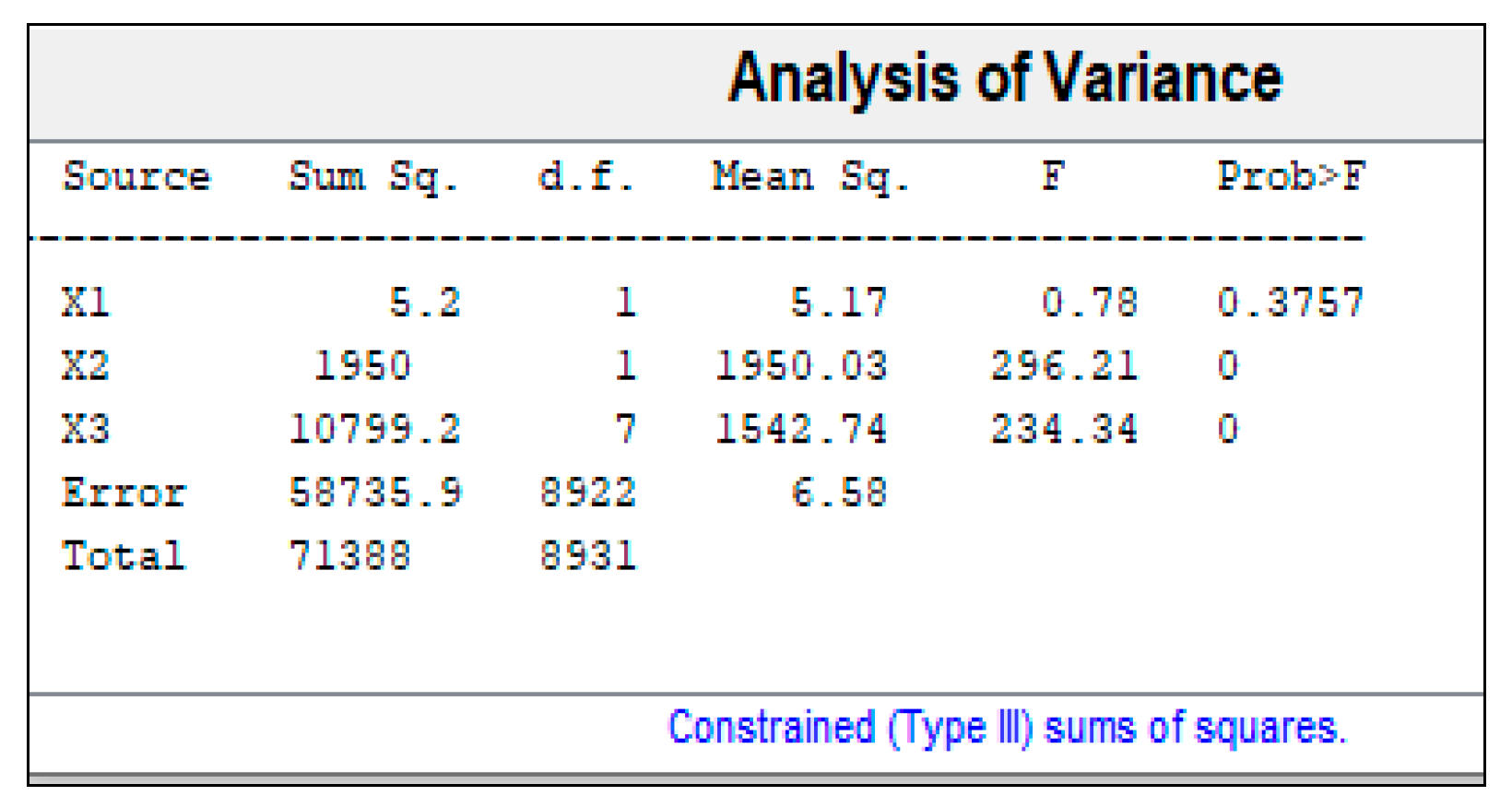Click the 0.3757 Prob>F value
1512x808 pixels.
[x=1290, y=303]
